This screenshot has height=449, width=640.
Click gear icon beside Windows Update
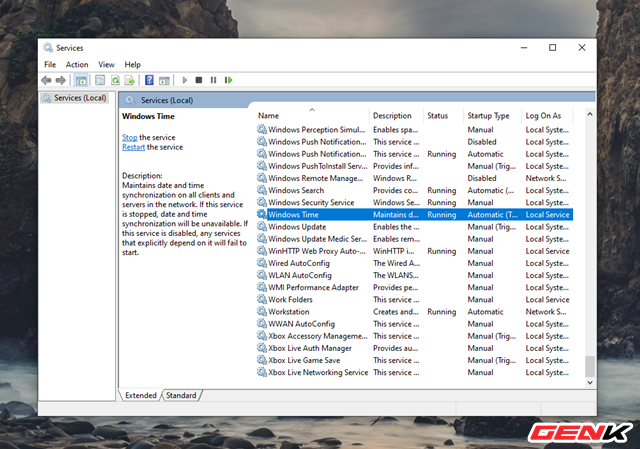click(x=262, y=226)
